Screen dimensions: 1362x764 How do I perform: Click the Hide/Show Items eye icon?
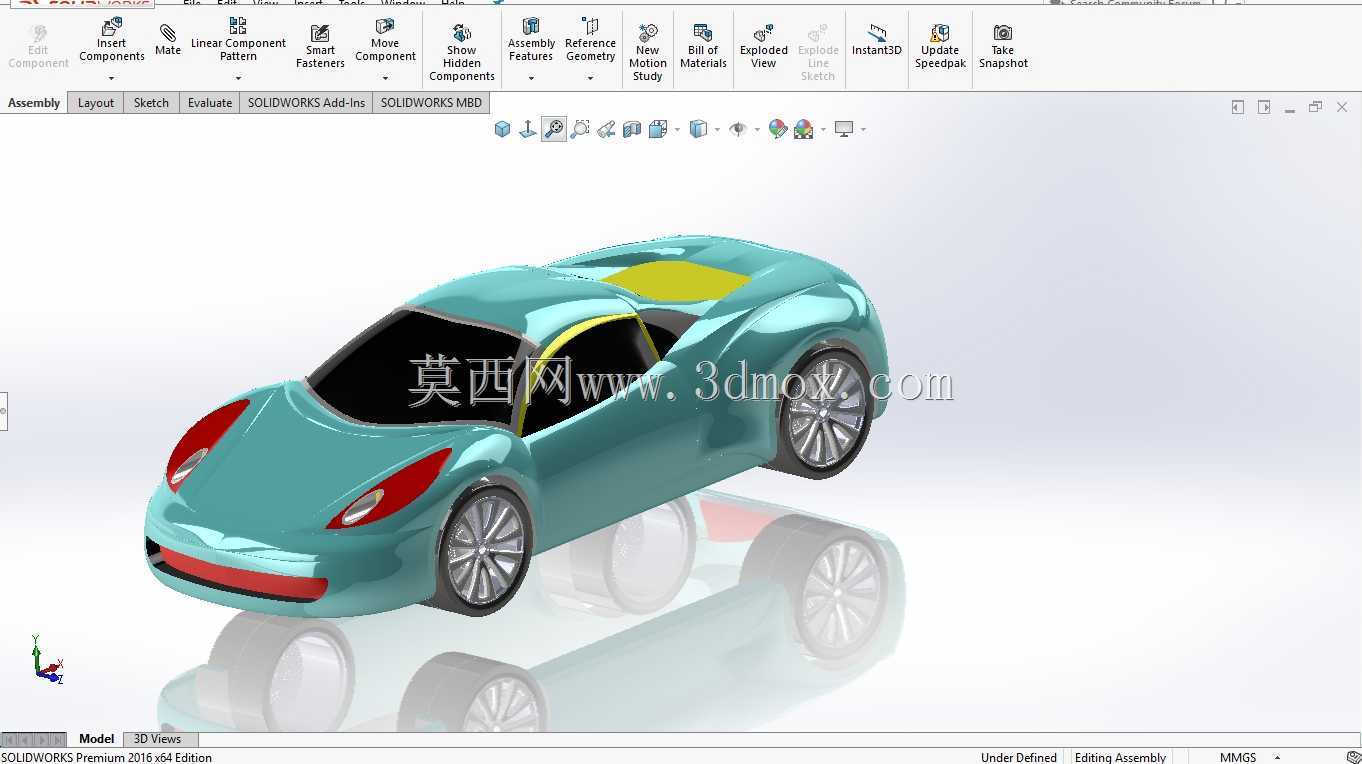coord(738,129)
